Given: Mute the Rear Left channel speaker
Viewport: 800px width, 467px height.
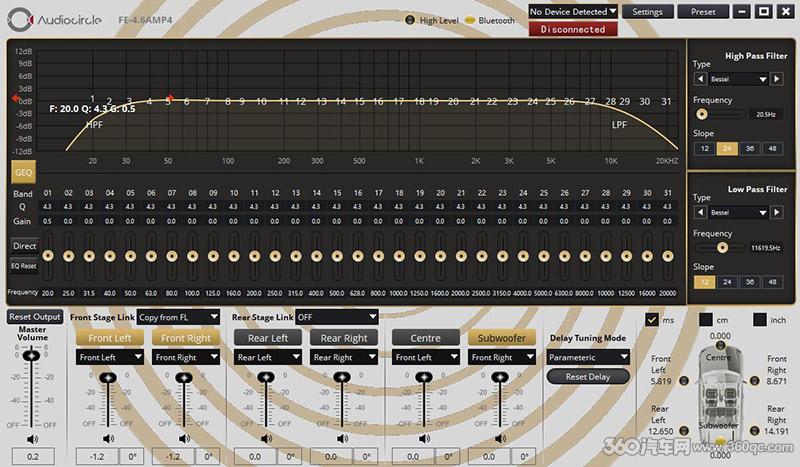Looking at the screenshot, I should [266, 438].
